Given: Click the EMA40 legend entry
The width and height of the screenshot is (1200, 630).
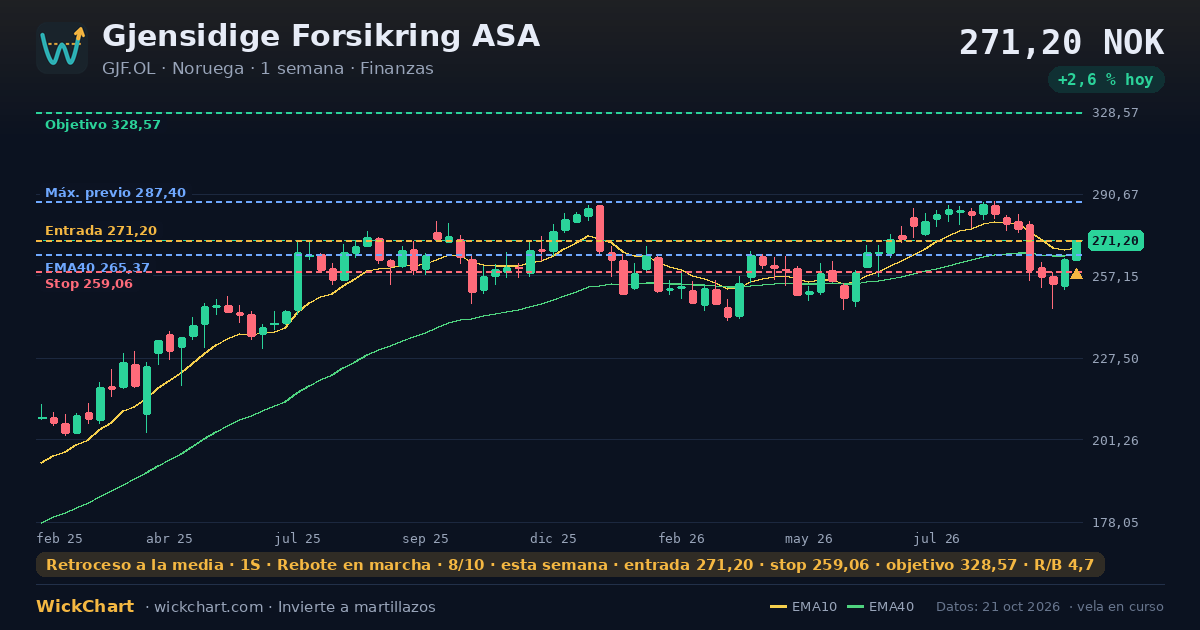Looking at the screenshot, I should 881,607.
